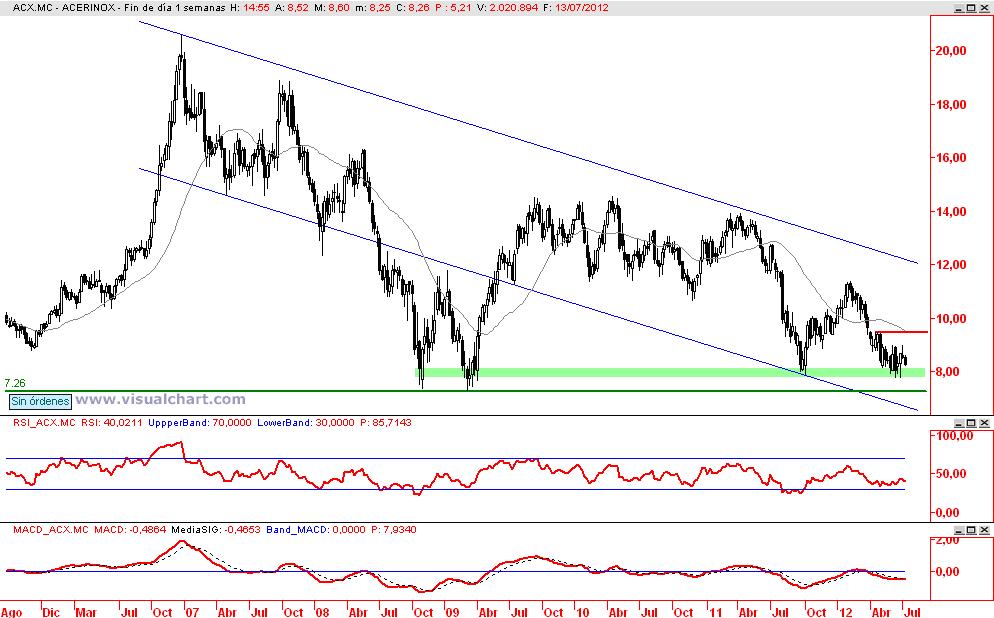Click the 50,00 RSI axis label

click(952, 474)
